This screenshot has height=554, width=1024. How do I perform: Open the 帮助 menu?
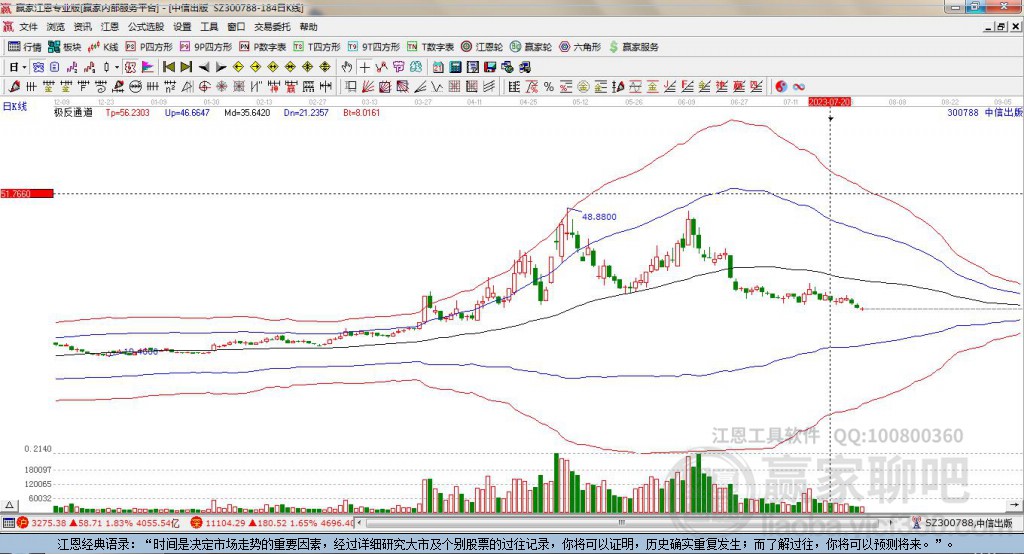tap(308, 27)
